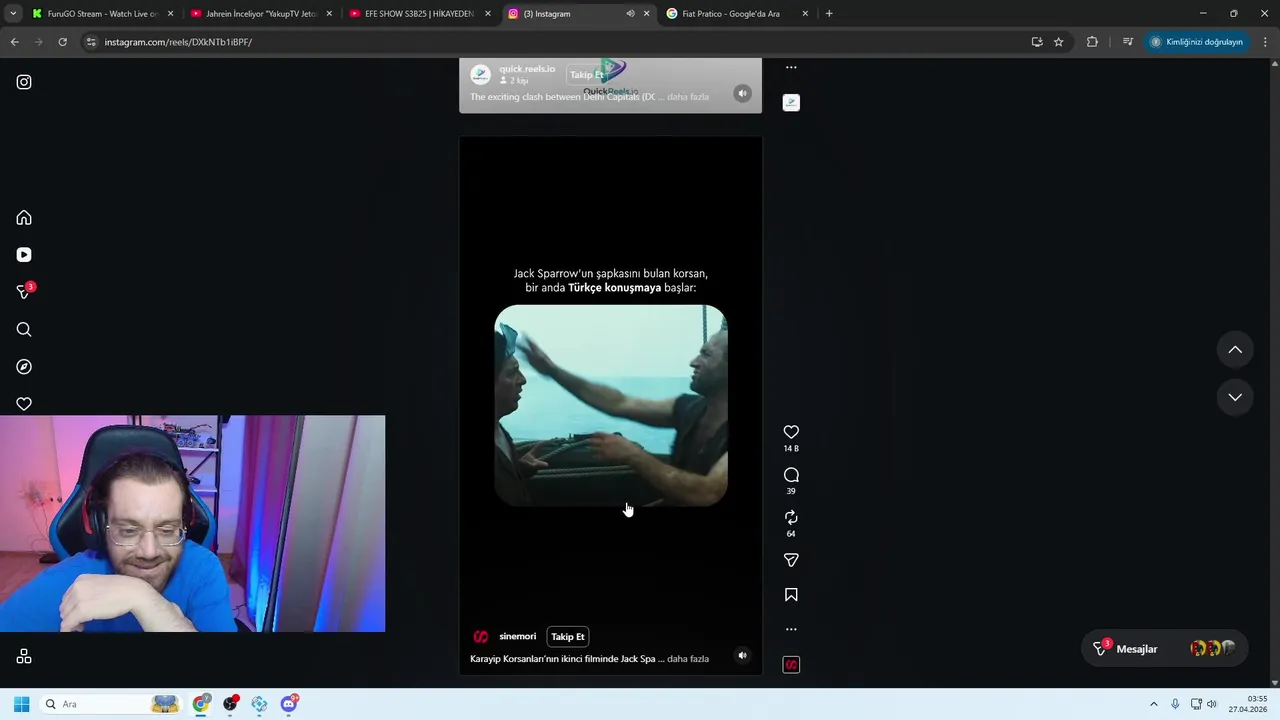
Task: Open a new browser tab
Action: [x=829, y=14]
